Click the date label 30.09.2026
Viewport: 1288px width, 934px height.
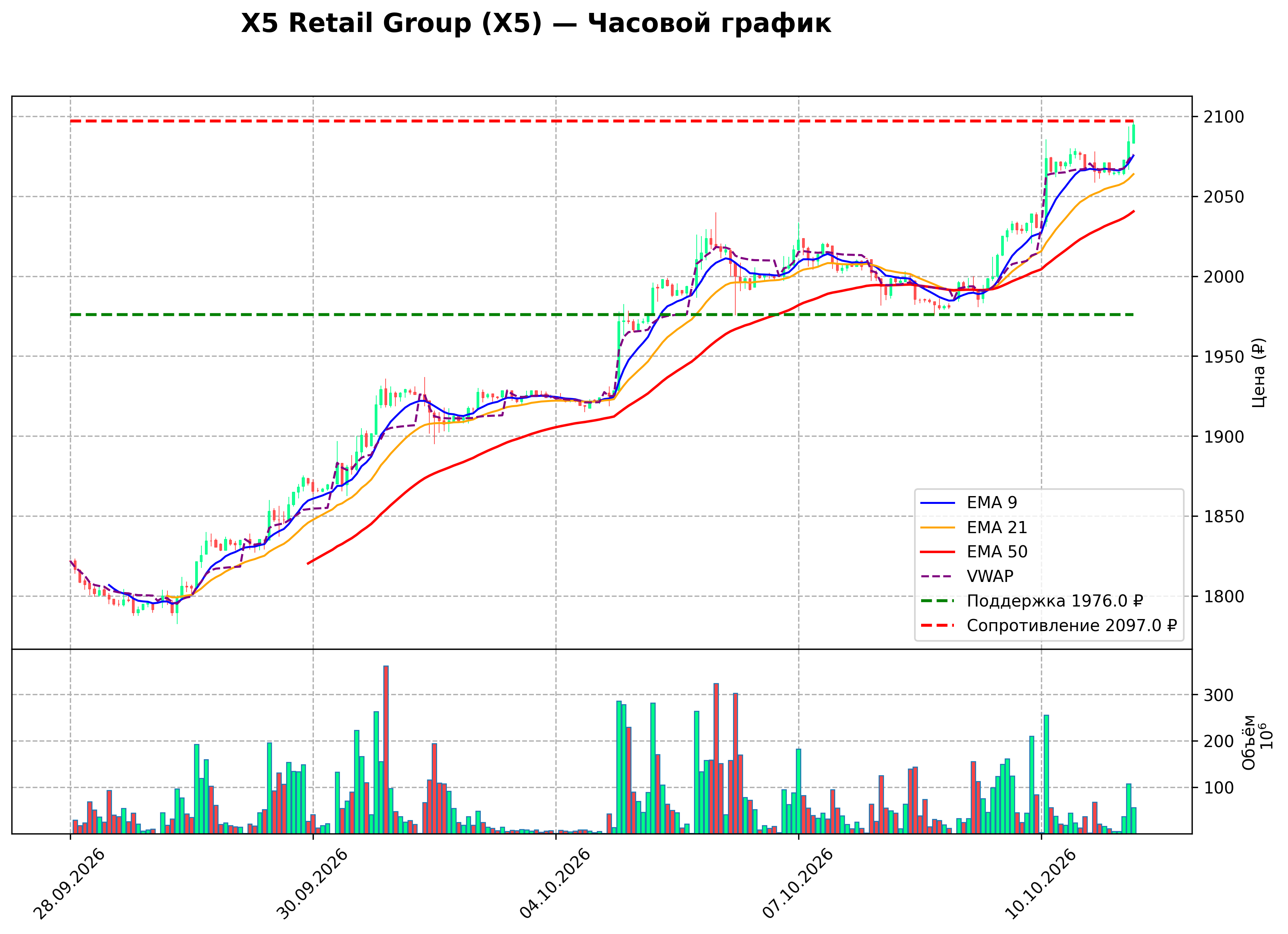coord(312,884)
